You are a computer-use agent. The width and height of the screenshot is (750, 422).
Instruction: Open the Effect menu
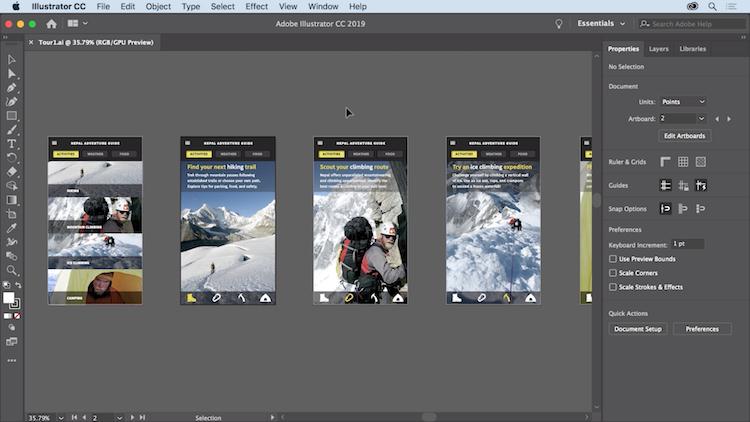(256, 6)
